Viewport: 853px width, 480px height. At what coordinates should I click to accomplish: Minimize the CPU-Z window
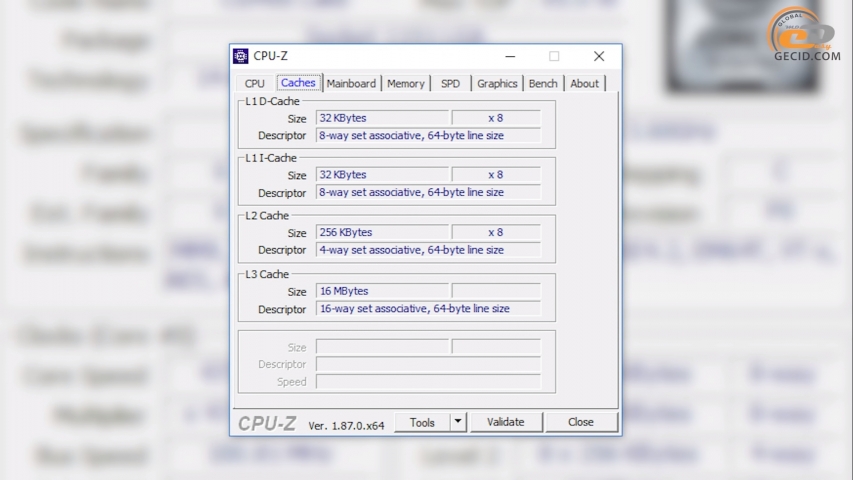coord(510,56)
